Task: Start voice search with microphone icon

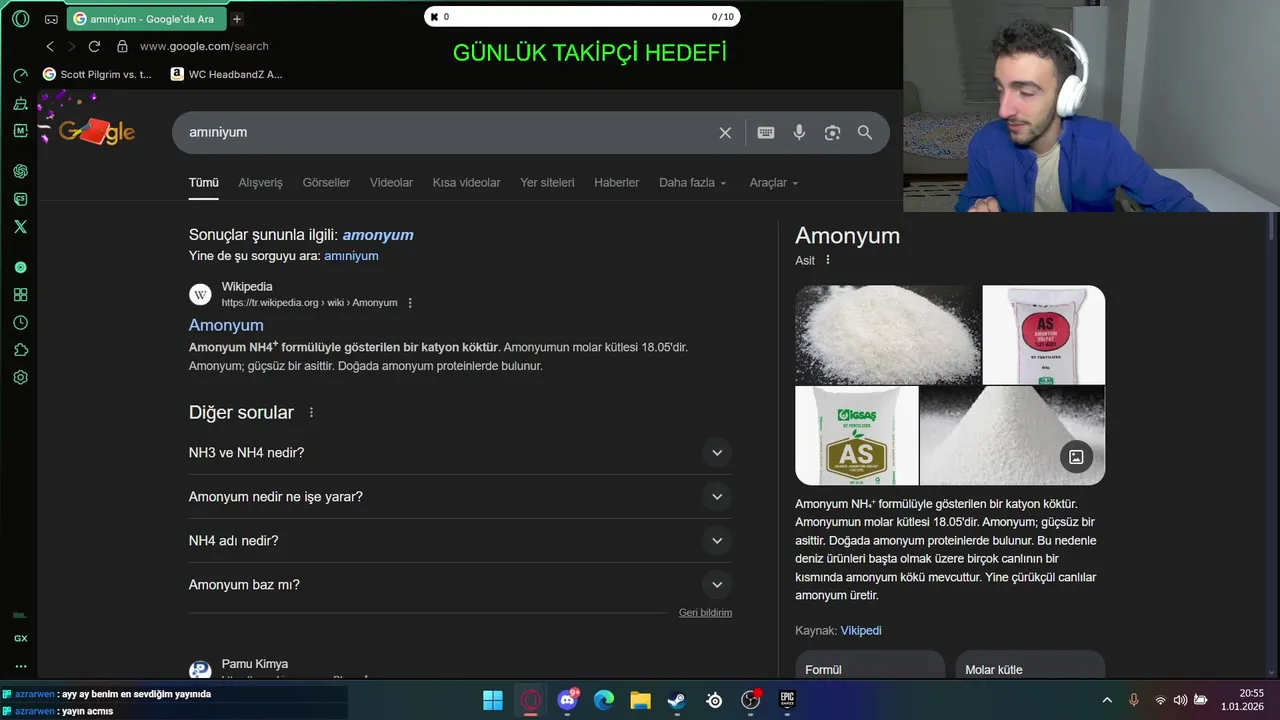Action: [799, 132]
